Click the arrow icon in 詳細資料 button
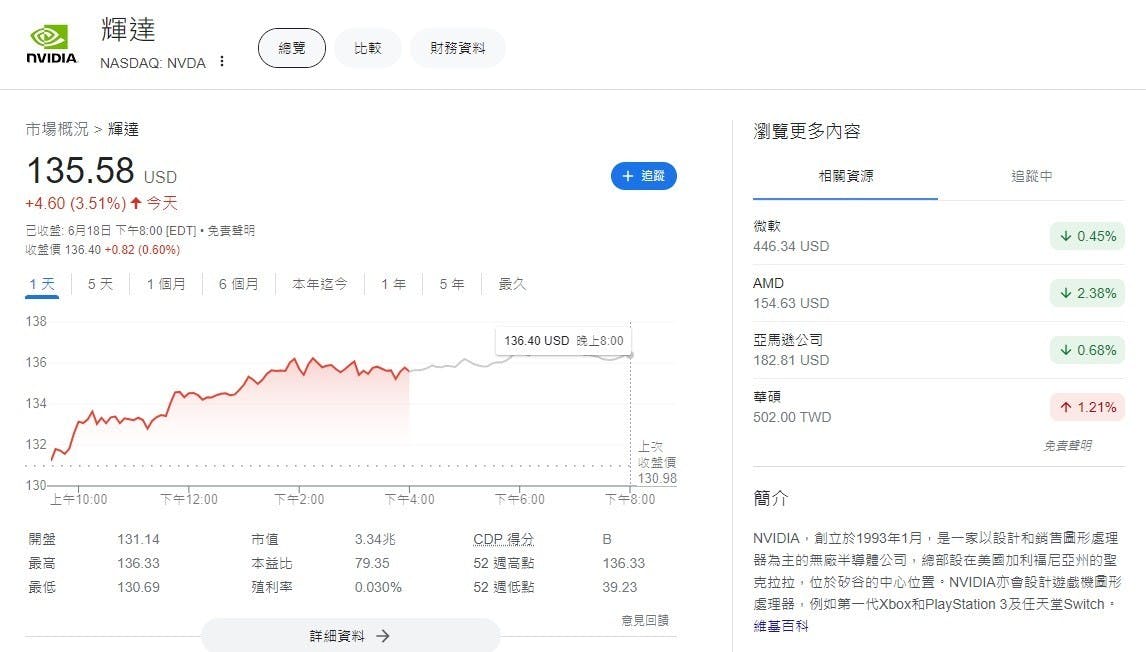This screenshot has height=652, width=1146. pyautogui.click(x=383, y=637)
